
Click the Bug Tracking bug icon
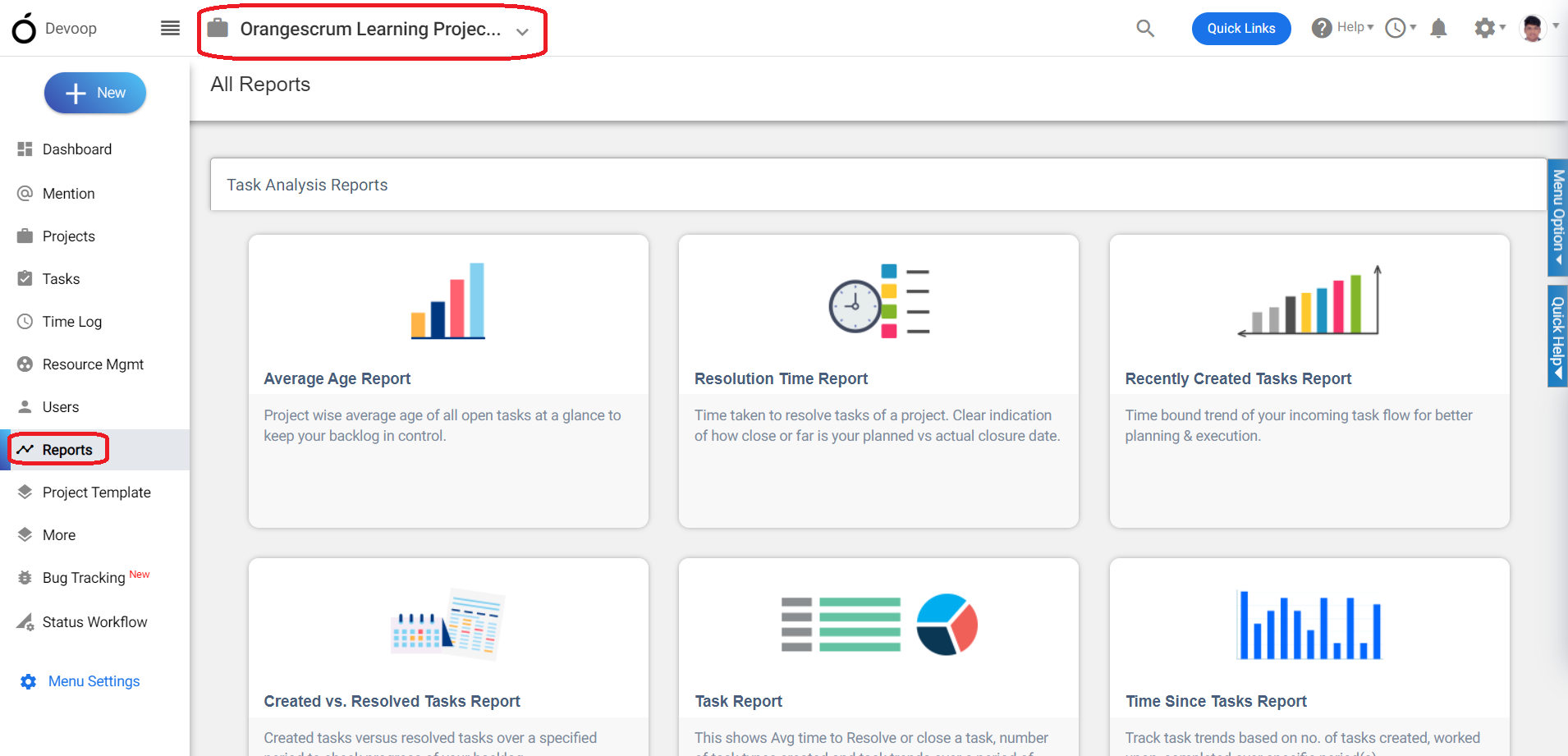pyautogui.click(x=25, y=577)
